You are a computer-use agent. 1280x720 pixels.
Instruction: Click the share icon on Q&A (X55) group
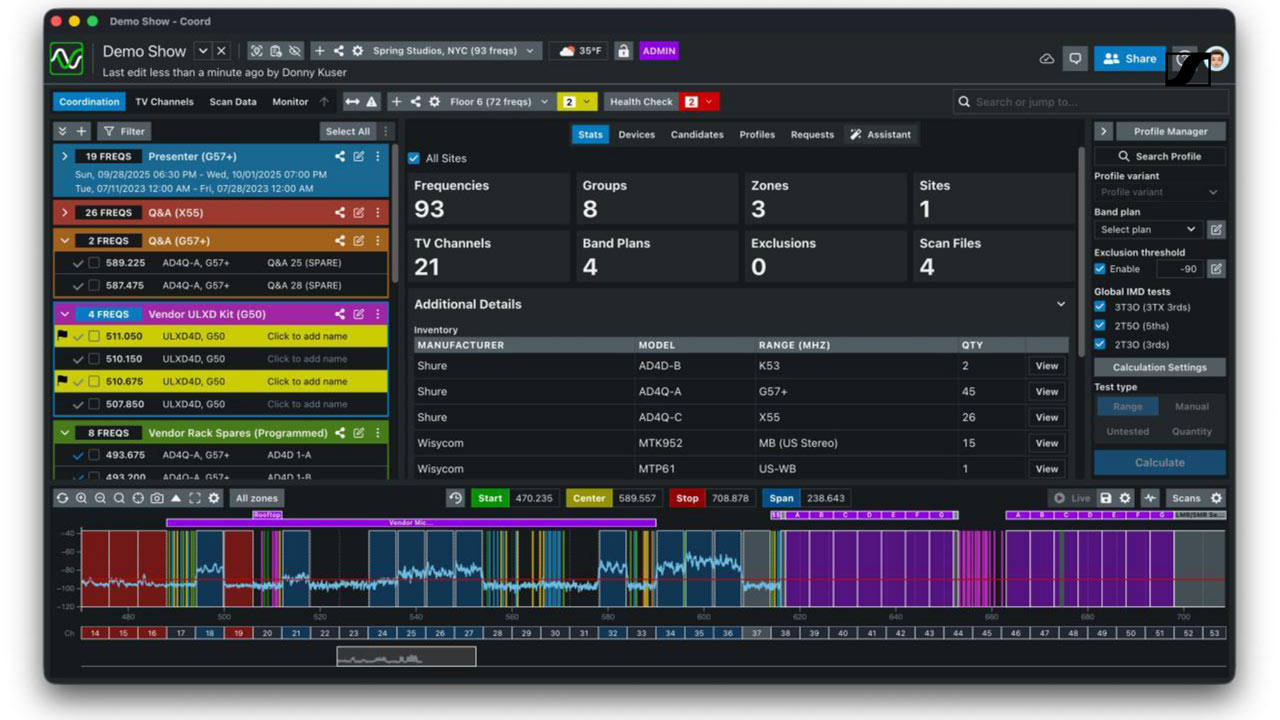point(340,213)
